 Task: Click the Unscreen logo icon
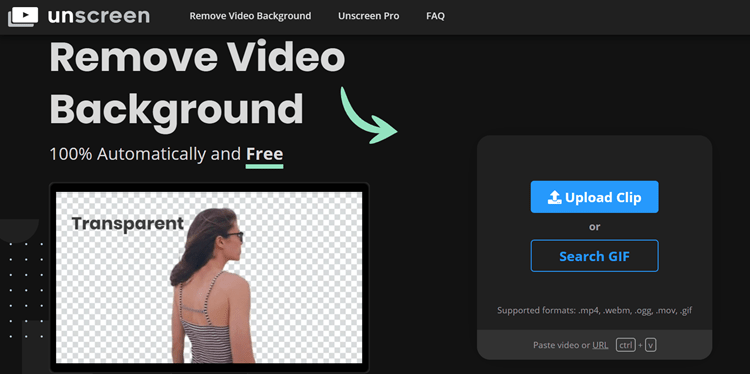click(x=23, y=16)
